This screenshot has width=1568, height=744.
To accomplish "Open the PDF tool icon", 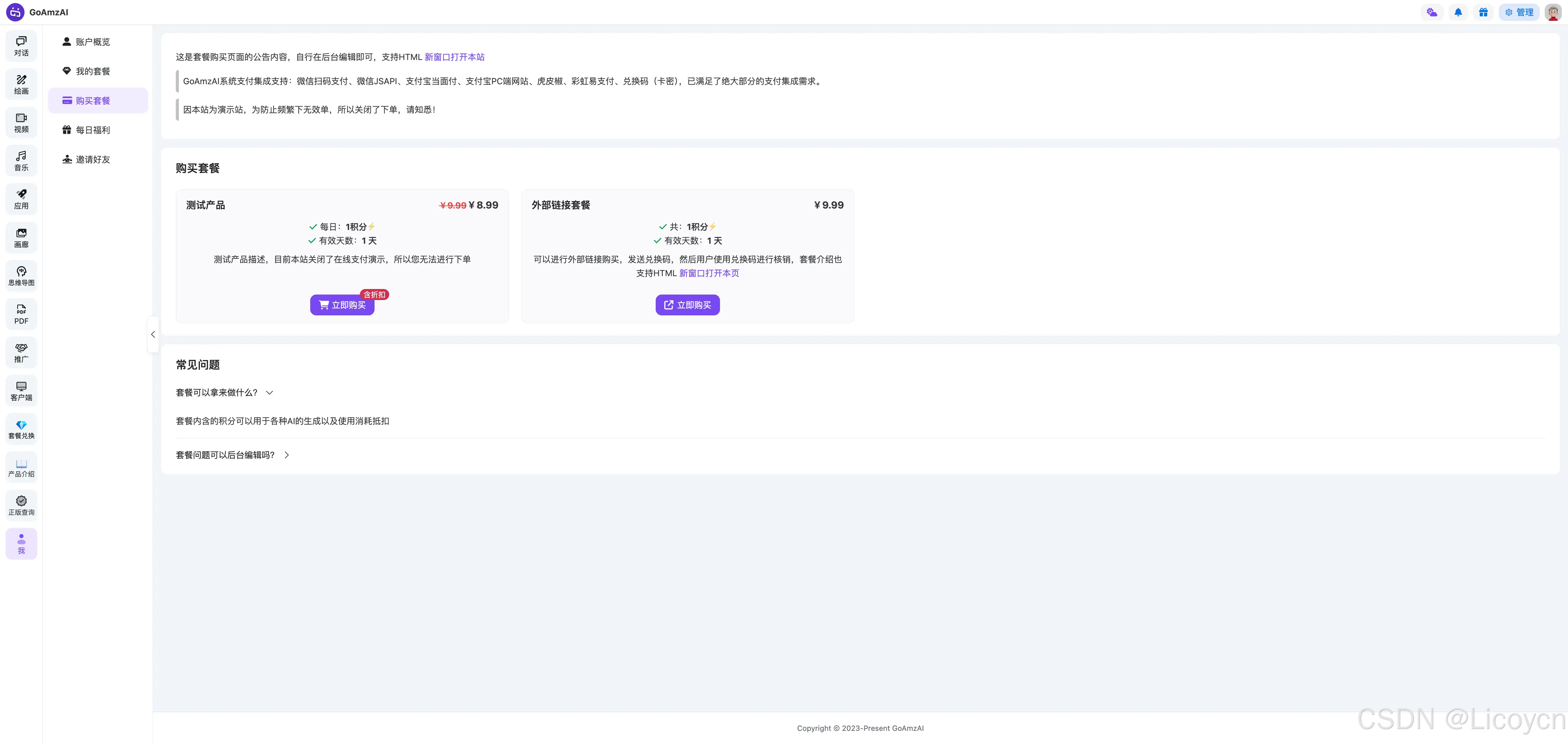I will [x=21, y=314].
